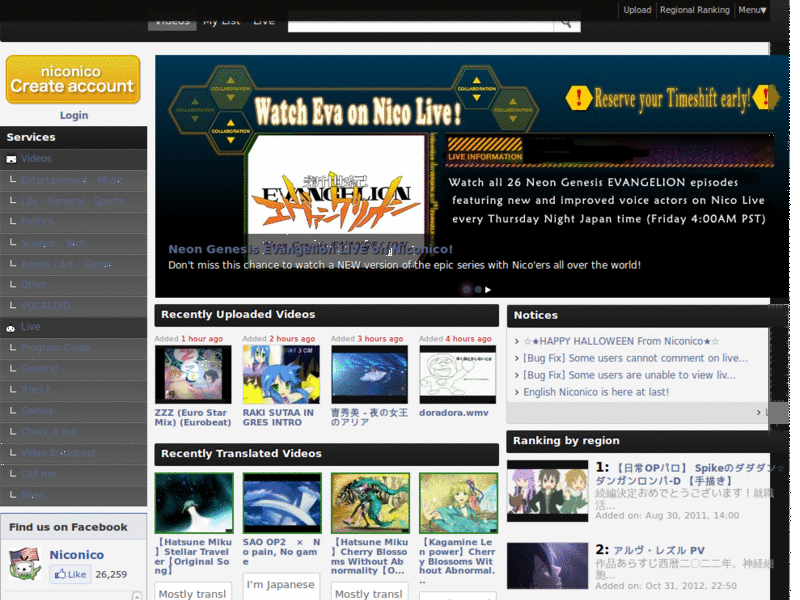Click the search input field
800x600 pixels.
[421, 24]
